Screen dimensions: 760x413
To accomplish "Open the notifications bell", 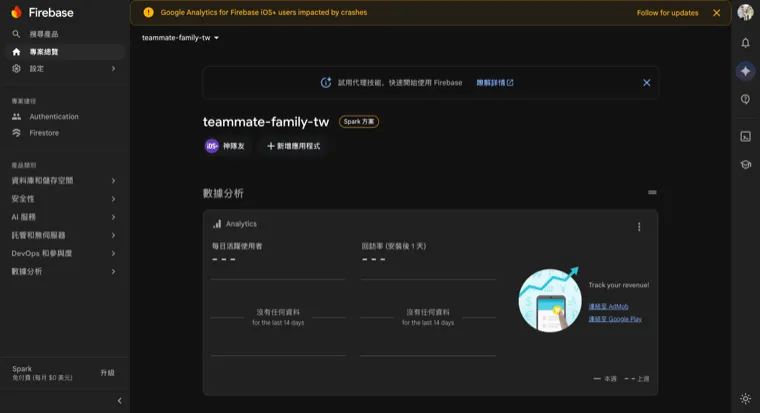I will pos(745,43).
